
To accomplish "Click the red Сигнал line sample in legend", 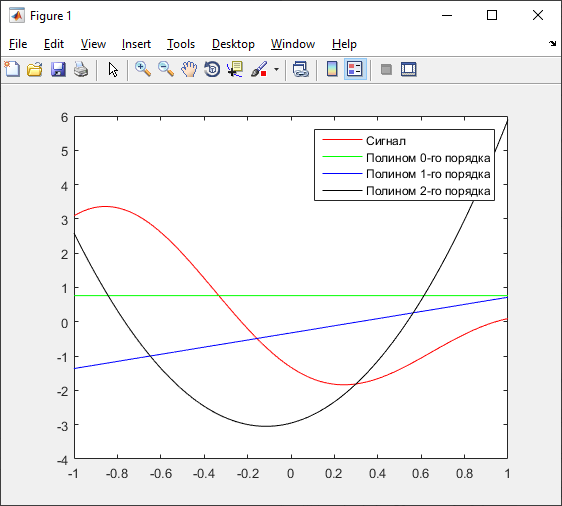I will click(342, 140).
